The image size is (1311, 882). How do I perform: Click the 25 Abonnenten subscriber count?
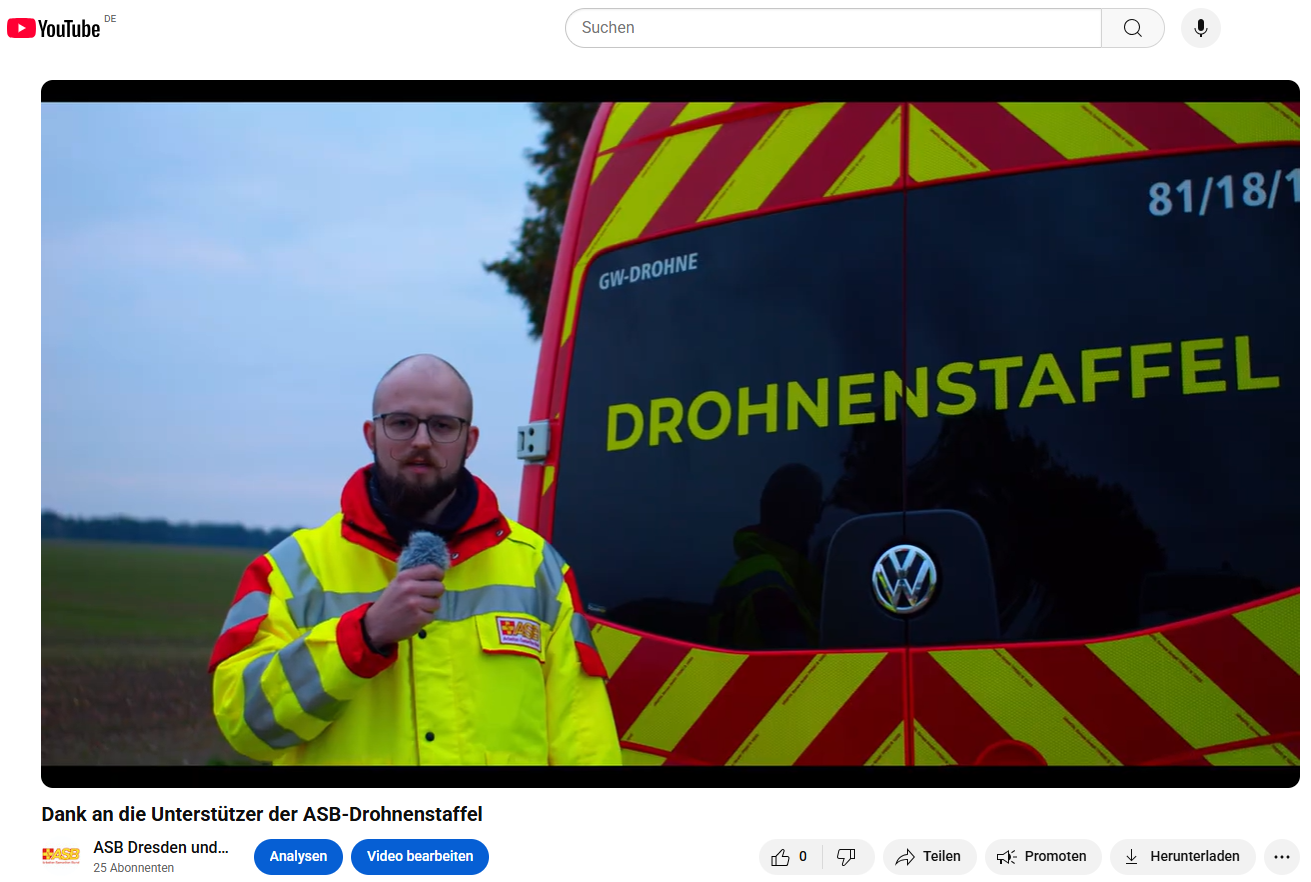pyautogui.click(x=133, y=868)
